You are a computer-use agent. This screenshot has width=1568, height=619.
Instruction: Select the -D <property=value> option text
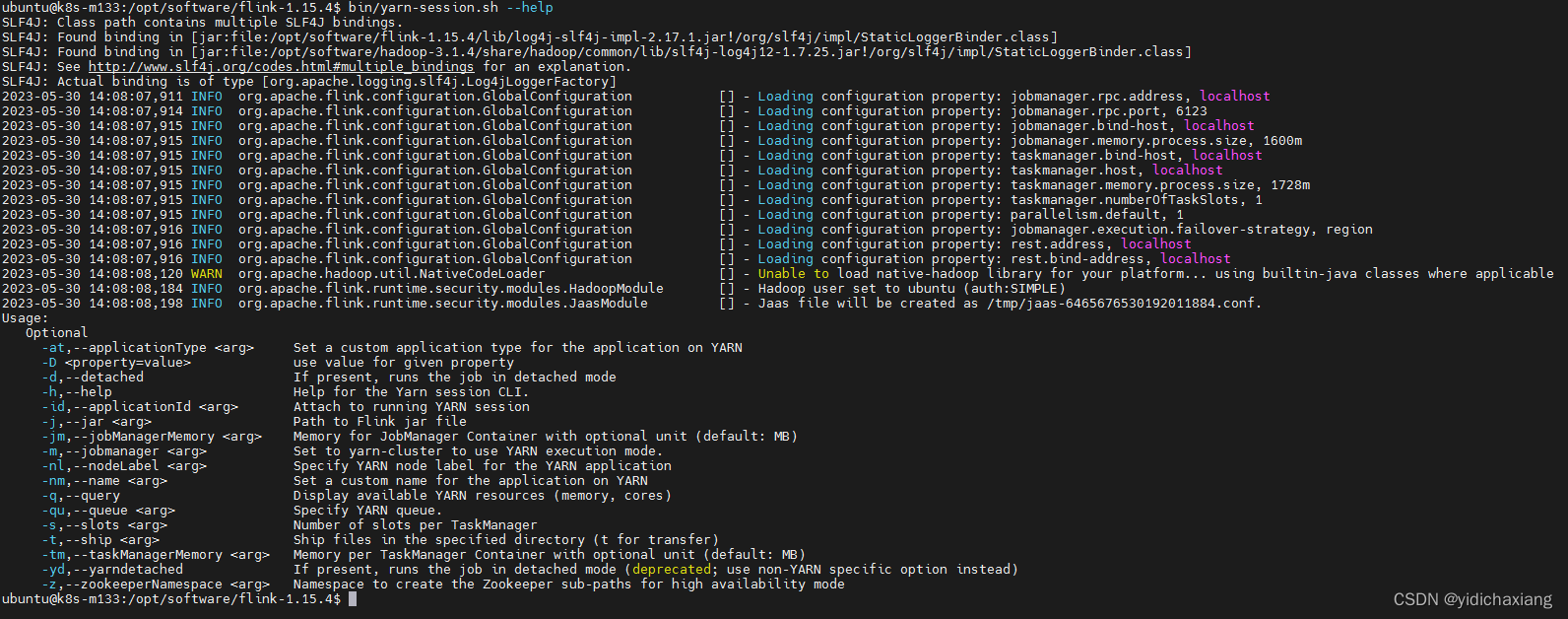[x=116, y=363]
